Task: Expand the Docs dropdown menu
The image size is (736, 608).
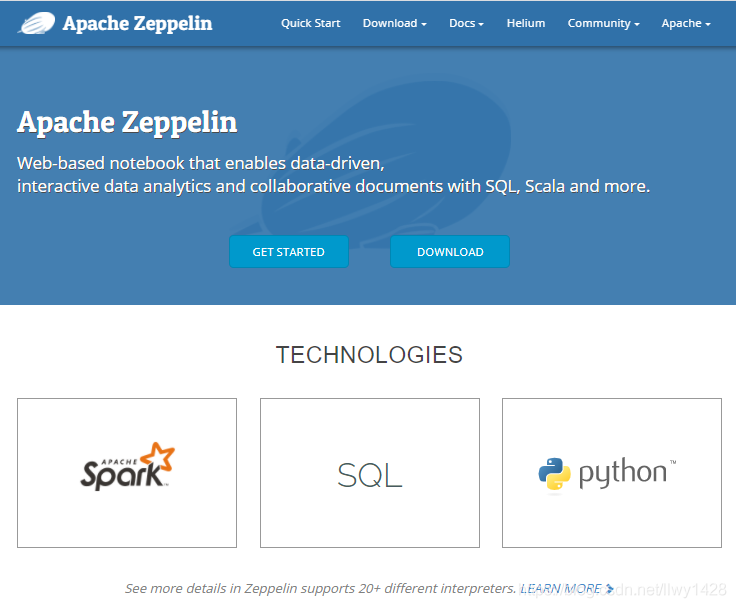Action: pyautogui.click(x=466, y=23)
